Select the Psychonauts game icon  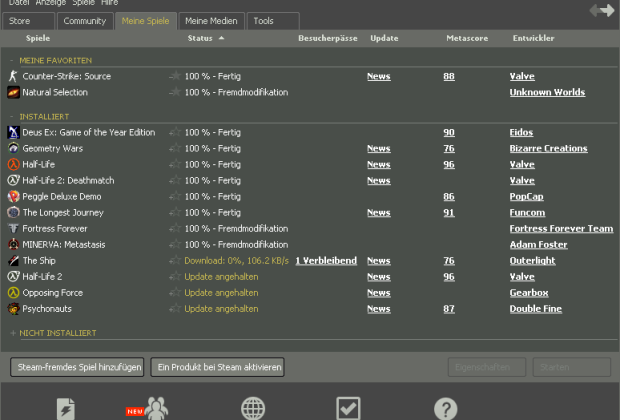13,309
